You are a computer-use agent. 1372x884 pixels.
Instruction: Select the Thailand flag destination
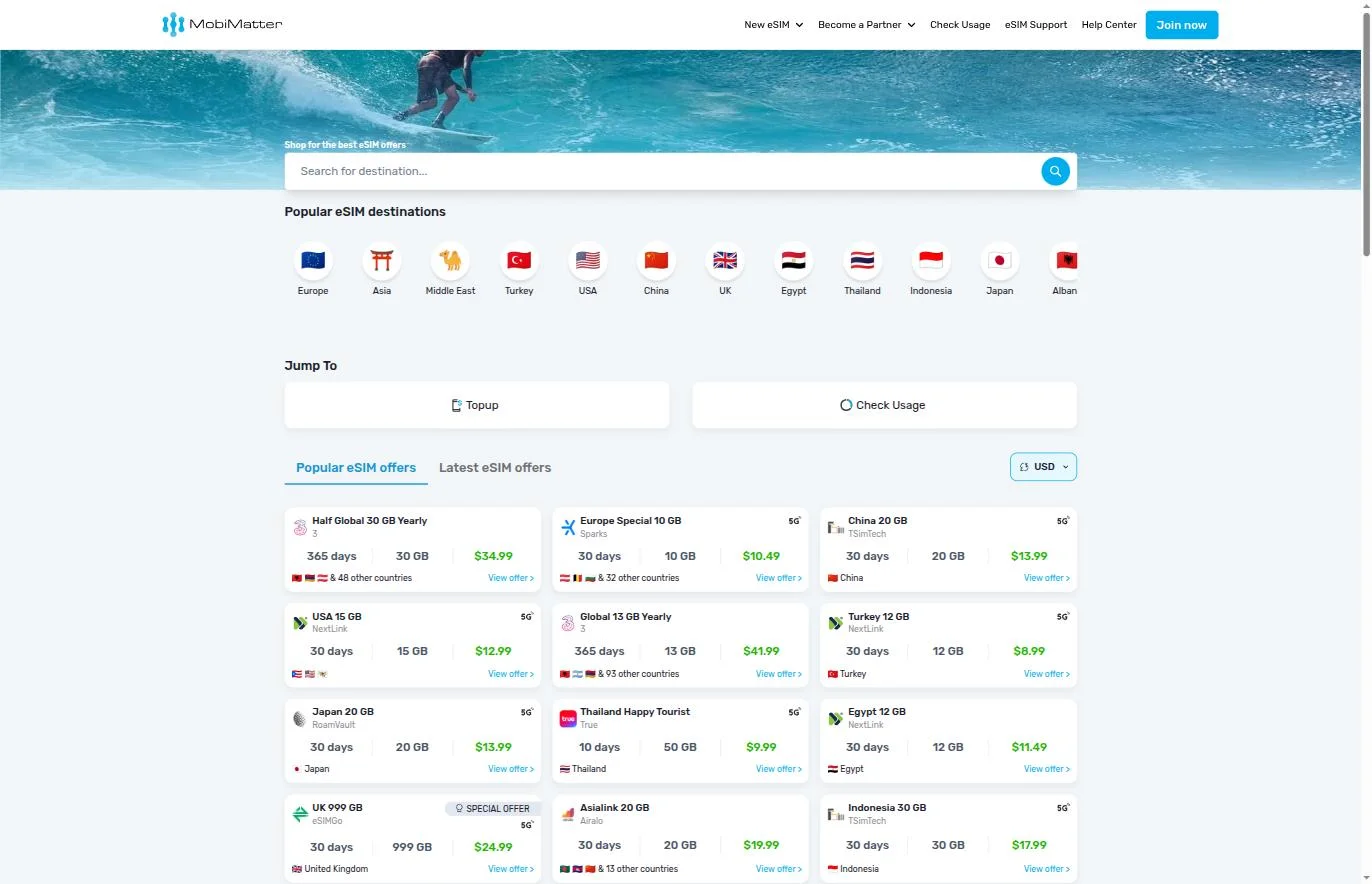pyautogui.click(x=862, y=261)
